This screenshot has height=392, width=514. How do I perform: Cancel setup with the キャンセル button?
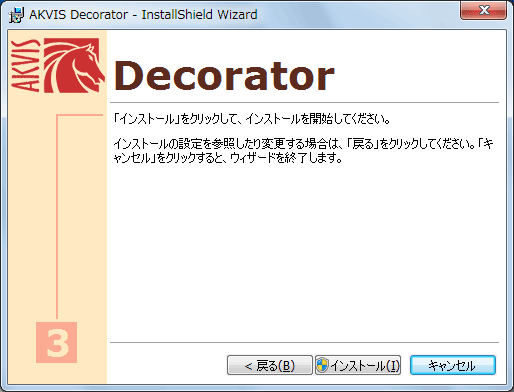coord(453,365)
